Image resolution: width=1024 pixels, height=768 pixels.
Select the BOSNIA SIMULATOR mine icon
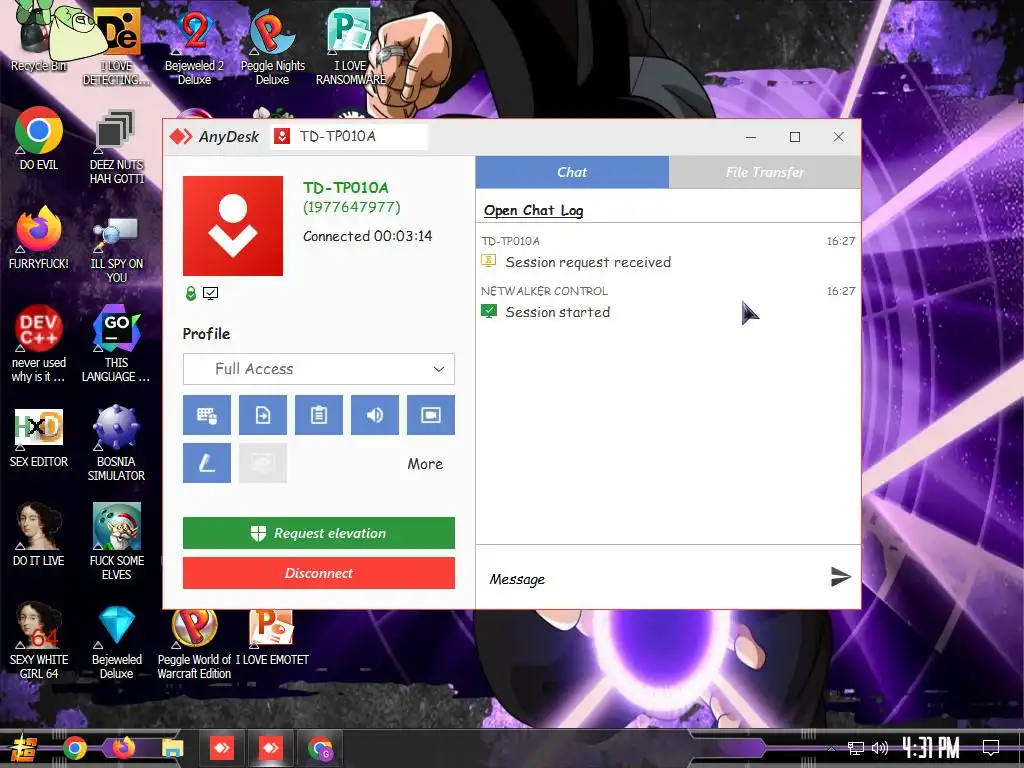pos(116,443)
